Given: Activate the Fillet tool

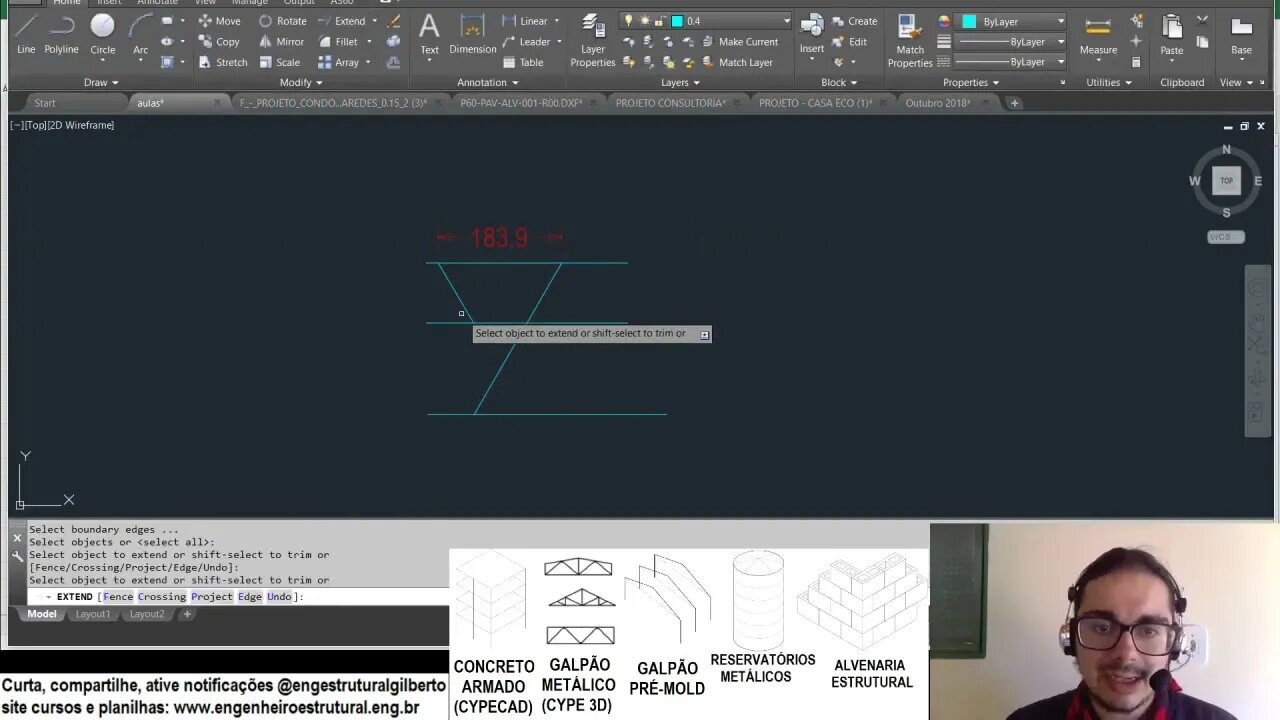Looking at the screenshot, I should [x=338, y=42].
